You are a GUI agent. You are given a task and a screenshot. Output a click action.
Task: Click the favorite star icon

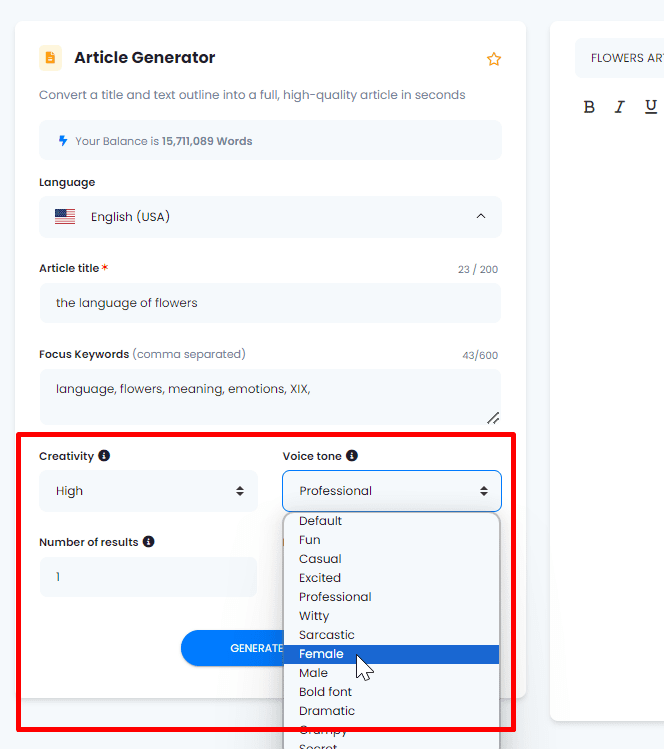[493, 59]
